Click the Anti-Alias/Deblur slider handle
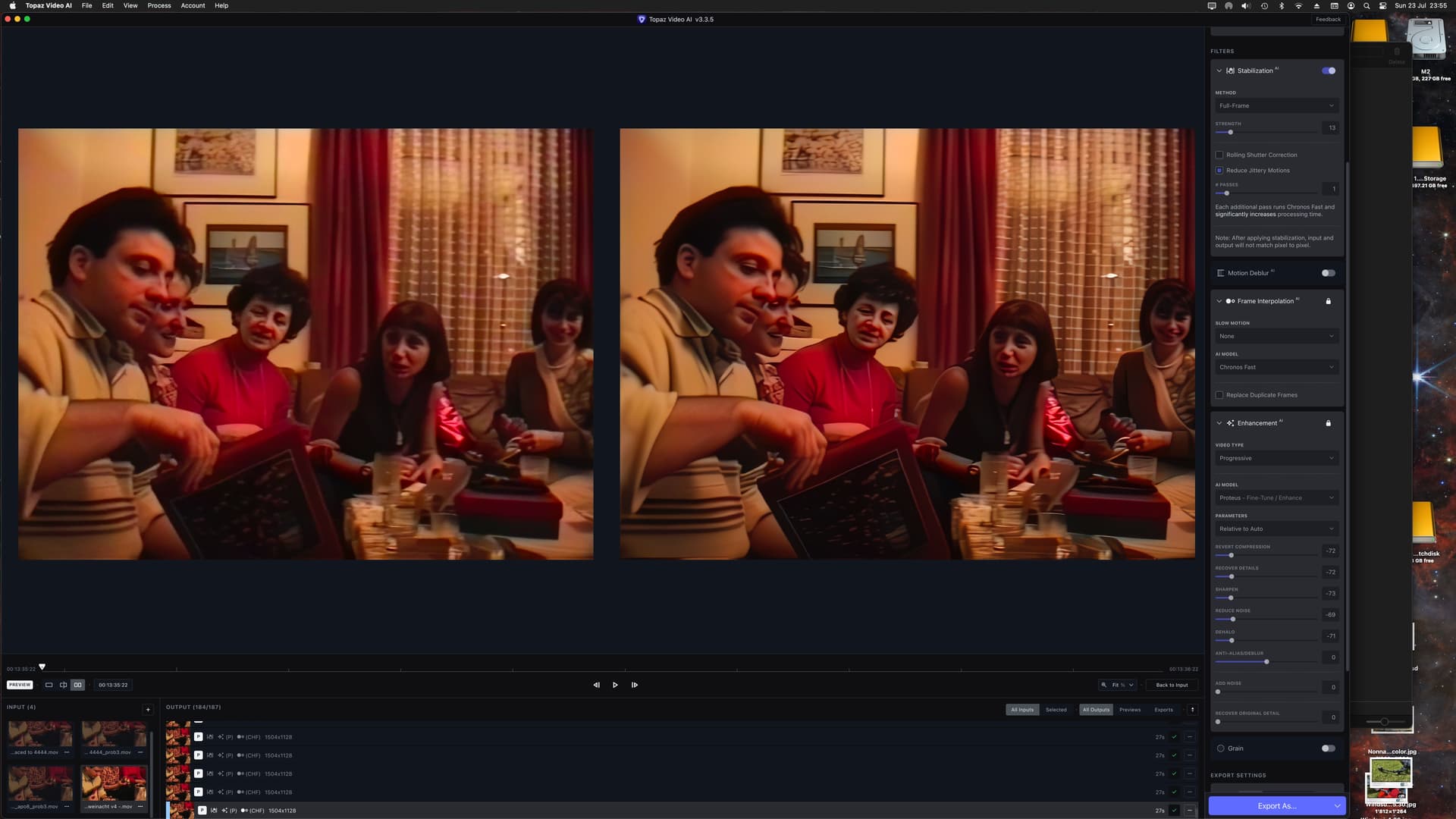This screenshot has height=819, width=1456. 1266,662
